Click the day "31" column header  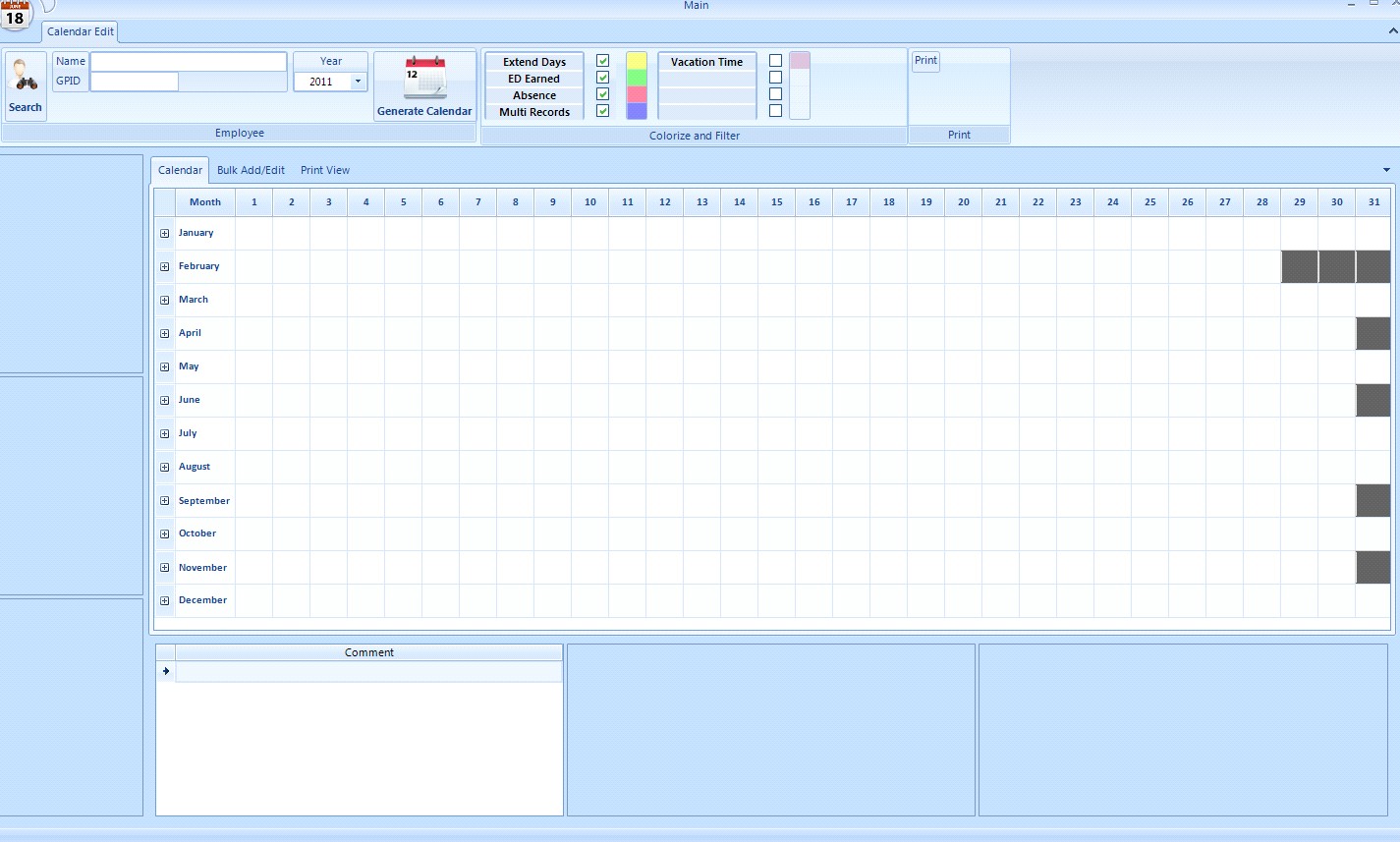[1373, 202]
